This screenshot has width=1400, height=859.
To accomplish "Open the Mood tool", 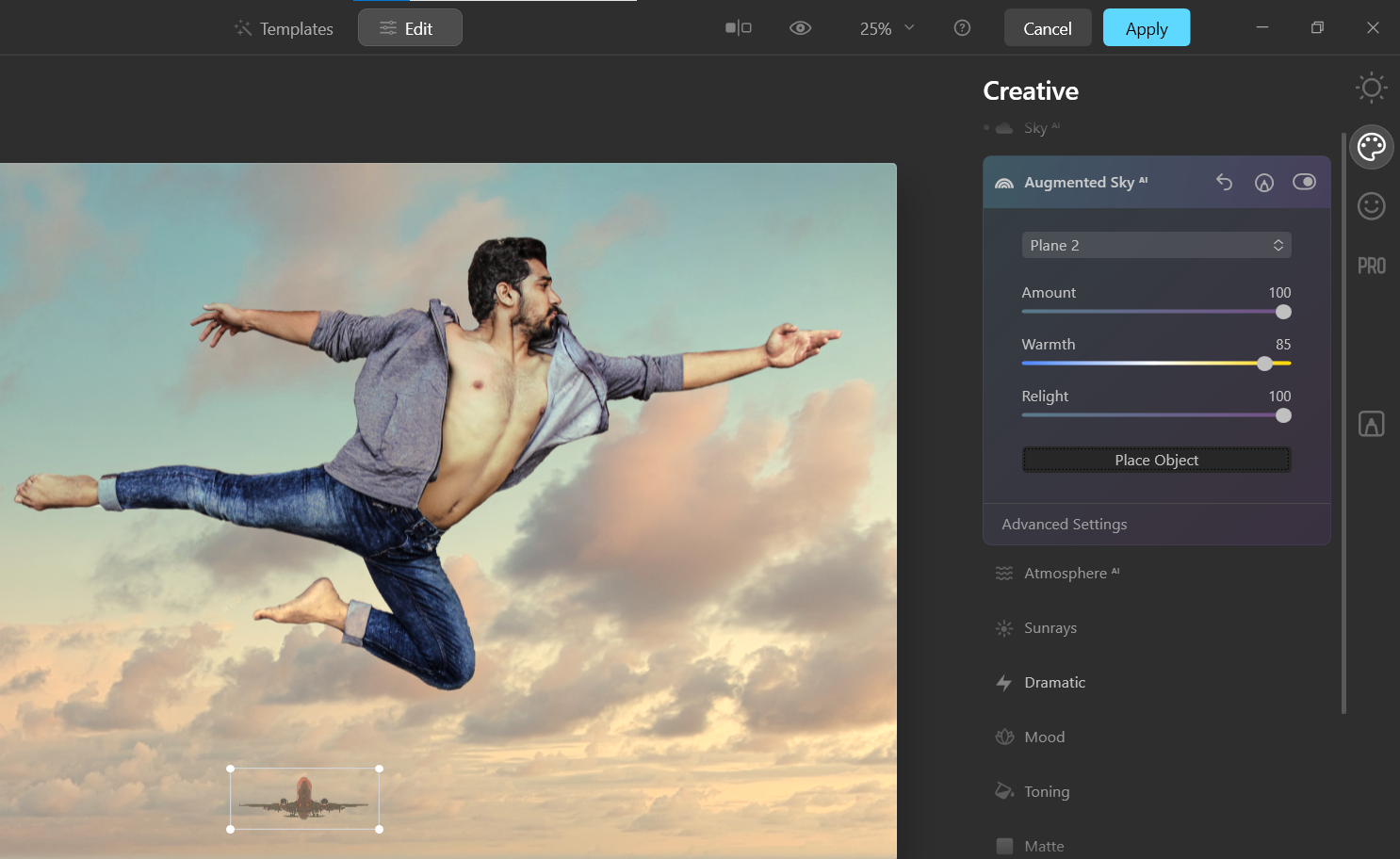I will pos(1045,737).
